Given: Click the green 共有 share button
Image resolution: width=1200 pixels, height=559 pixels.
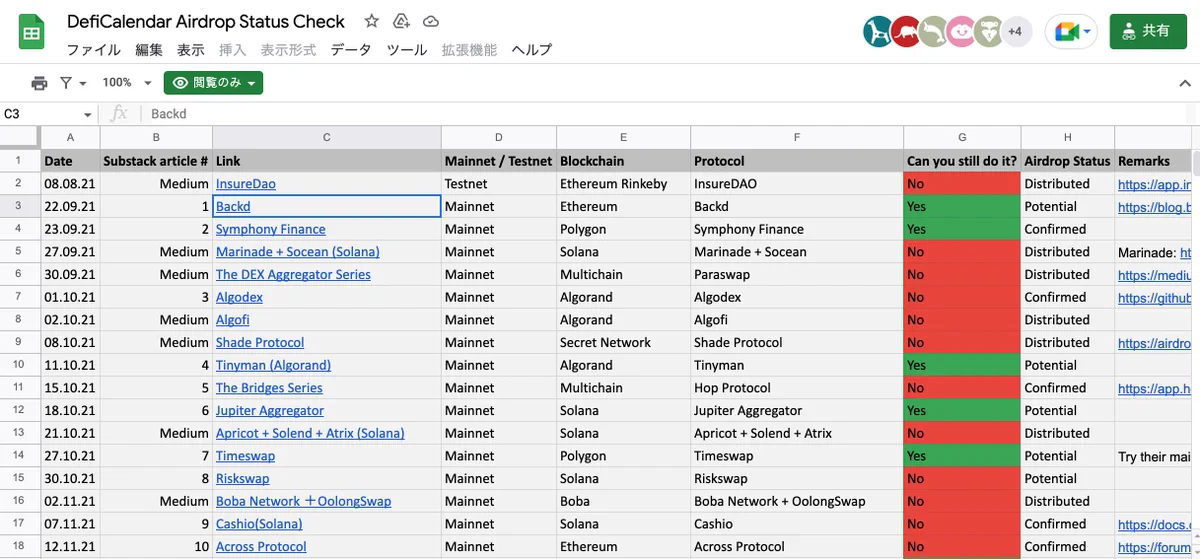Looking at the screenshot, I should (1147, 31).
